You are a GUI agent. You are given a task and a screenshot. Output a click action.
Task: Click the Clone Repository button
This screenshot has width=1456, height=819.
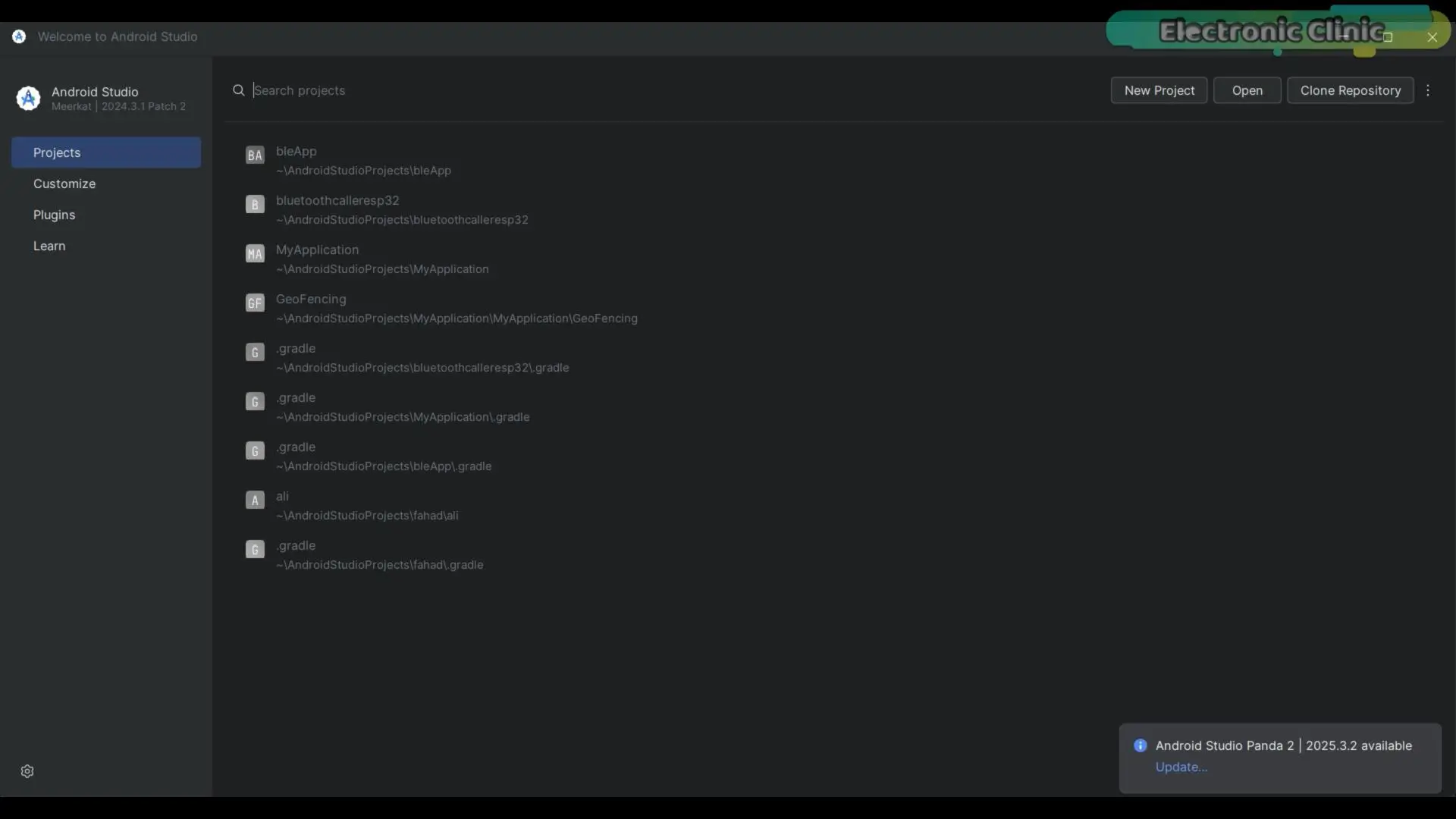(x=1350, y=90)
